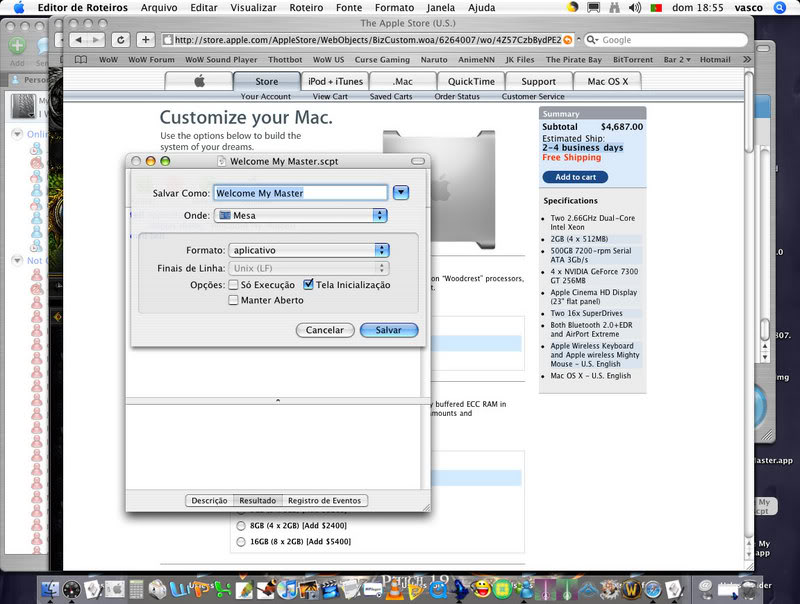This screenshot has width=800, height=604.
Task: Open Dashboard from the Dock
Action: (x=71, y=589)
